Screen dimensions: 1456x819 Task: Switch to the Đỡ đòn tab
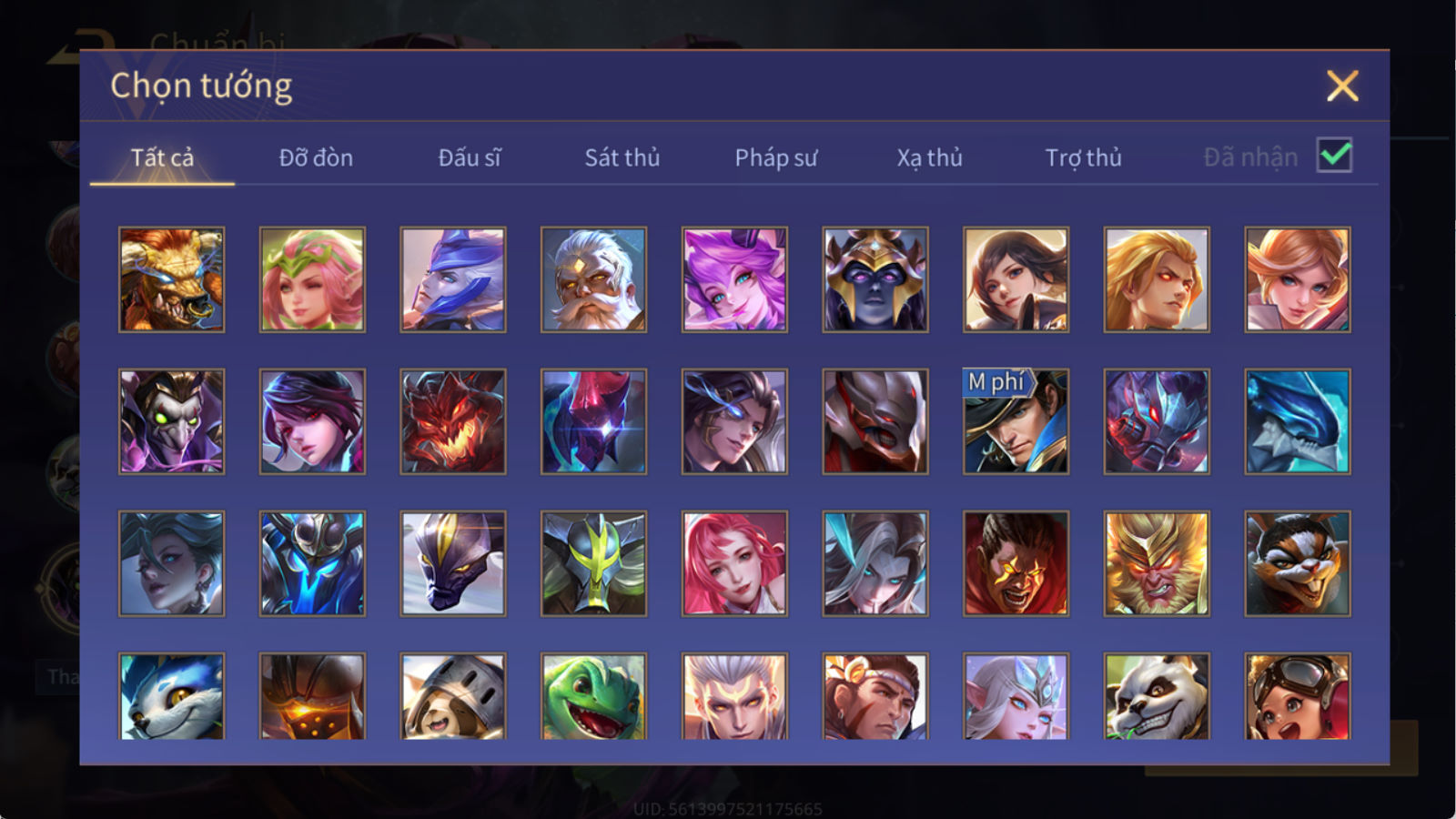[316, 158]
